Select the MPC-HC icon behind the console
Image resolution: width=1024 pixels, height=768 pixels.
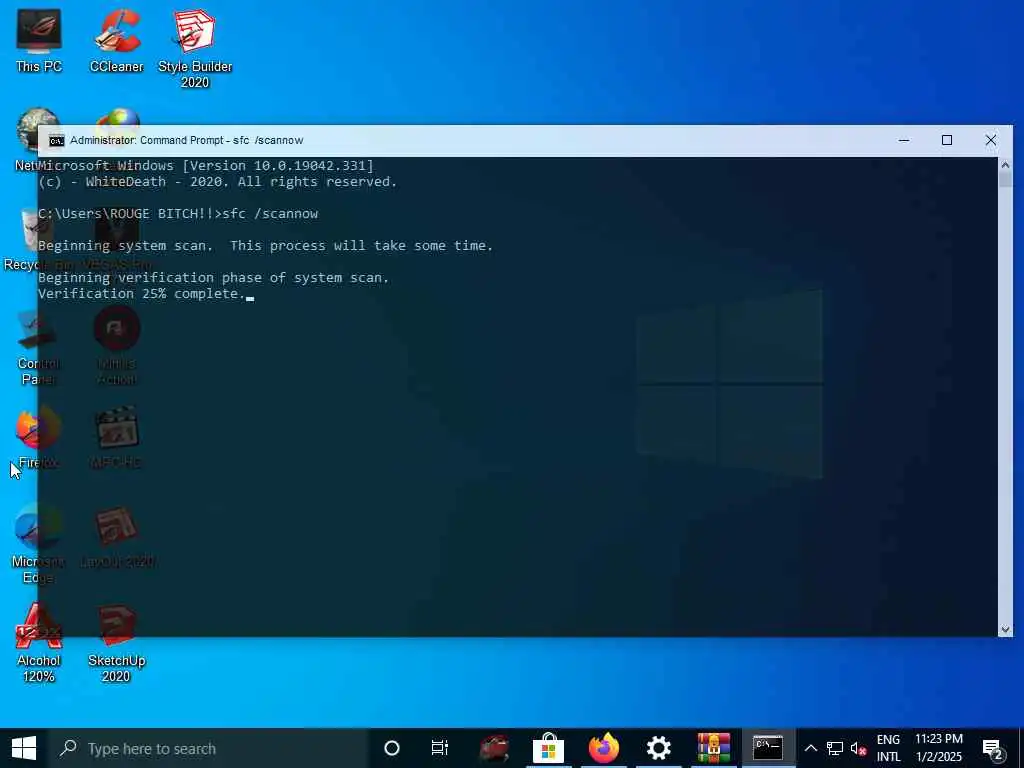pos(116,436)
